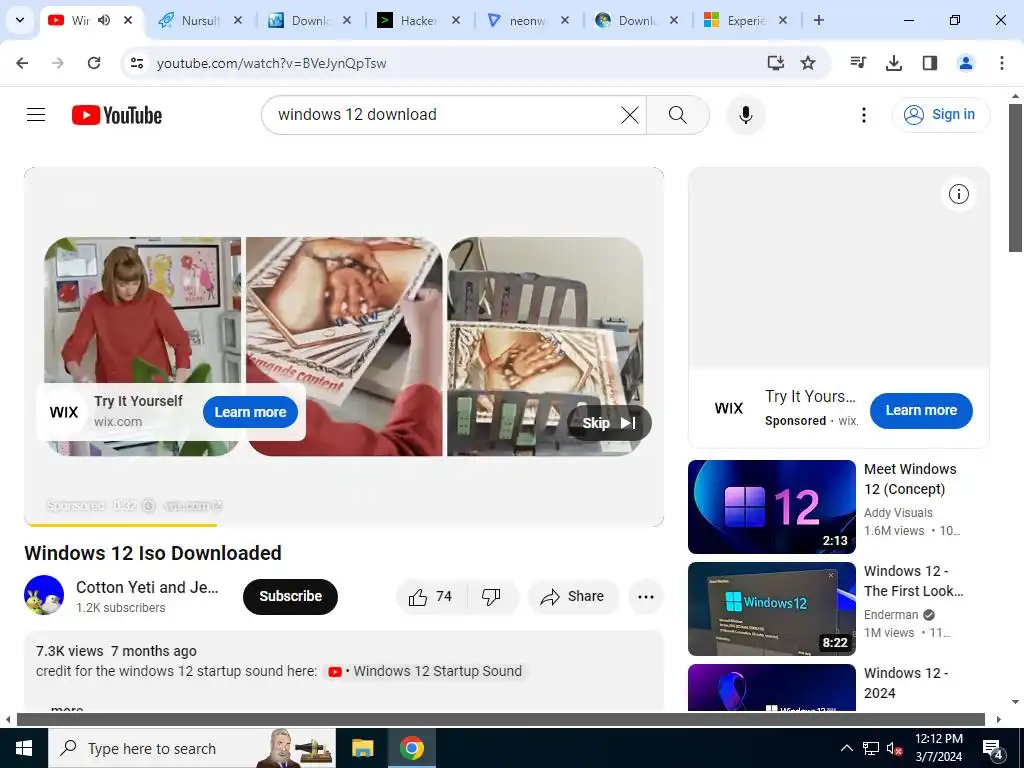Viewport: 1024px width, 768px height.
Task: Skip the video ad
Action: coord(609,423)
